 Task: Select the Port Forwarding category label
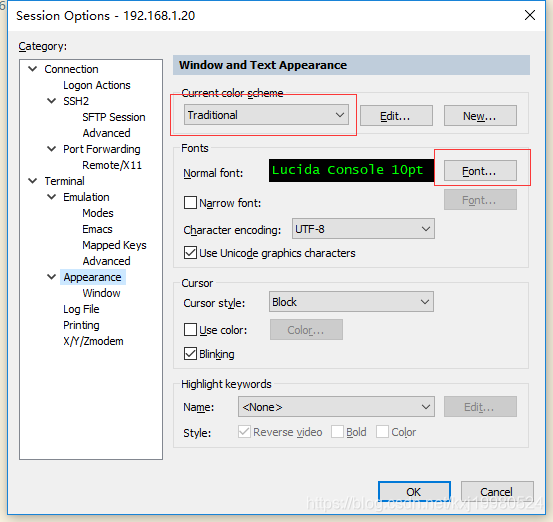coord(102,149)
